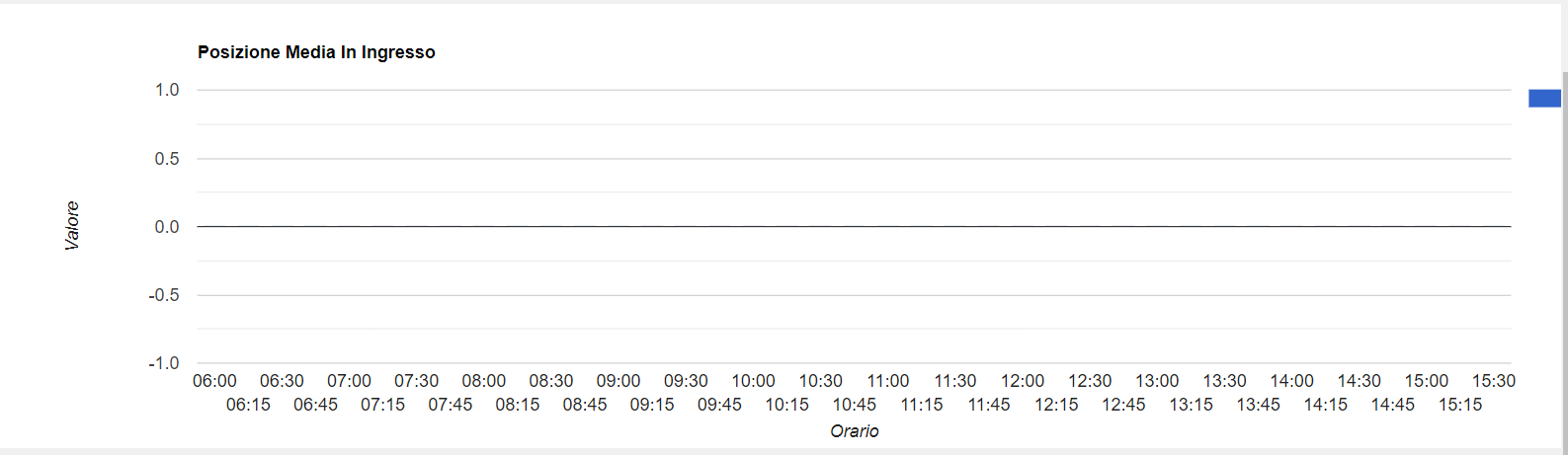
Task: Click the chart title Posizione Media In Ingresso
Action: coord(316,52)
